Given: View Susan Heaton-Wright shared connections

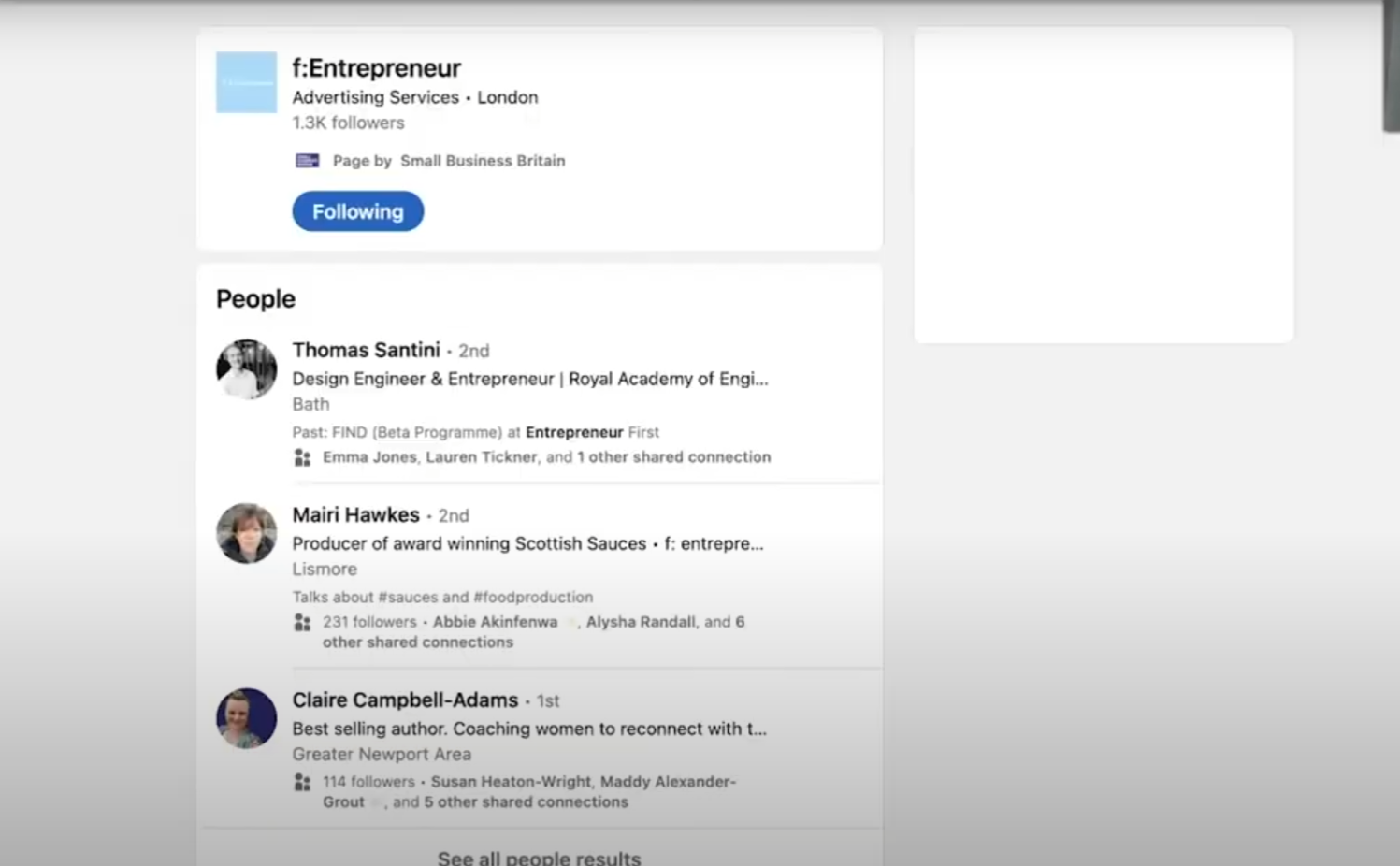Looking at the screenshot, I should pyautogui.click(x=529, y=791).
